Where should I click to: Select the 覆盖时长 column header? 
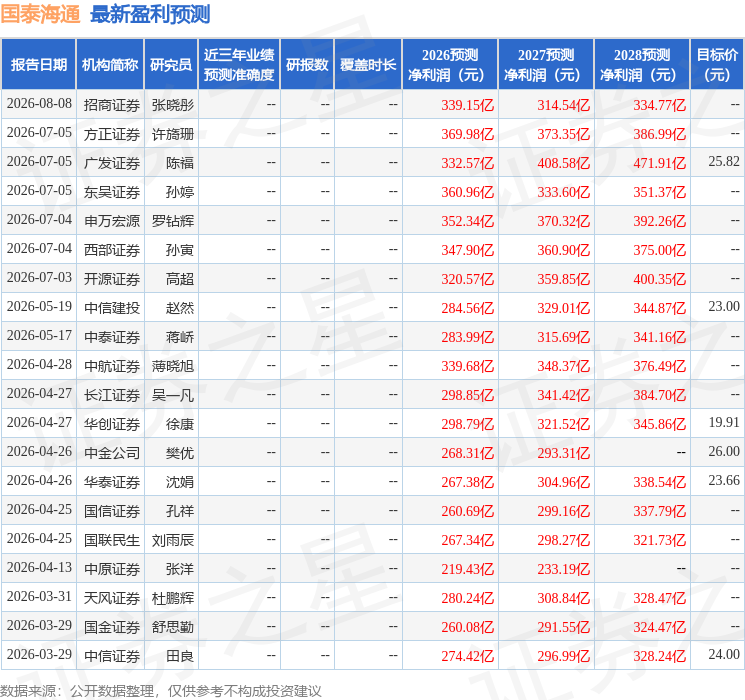368,65
